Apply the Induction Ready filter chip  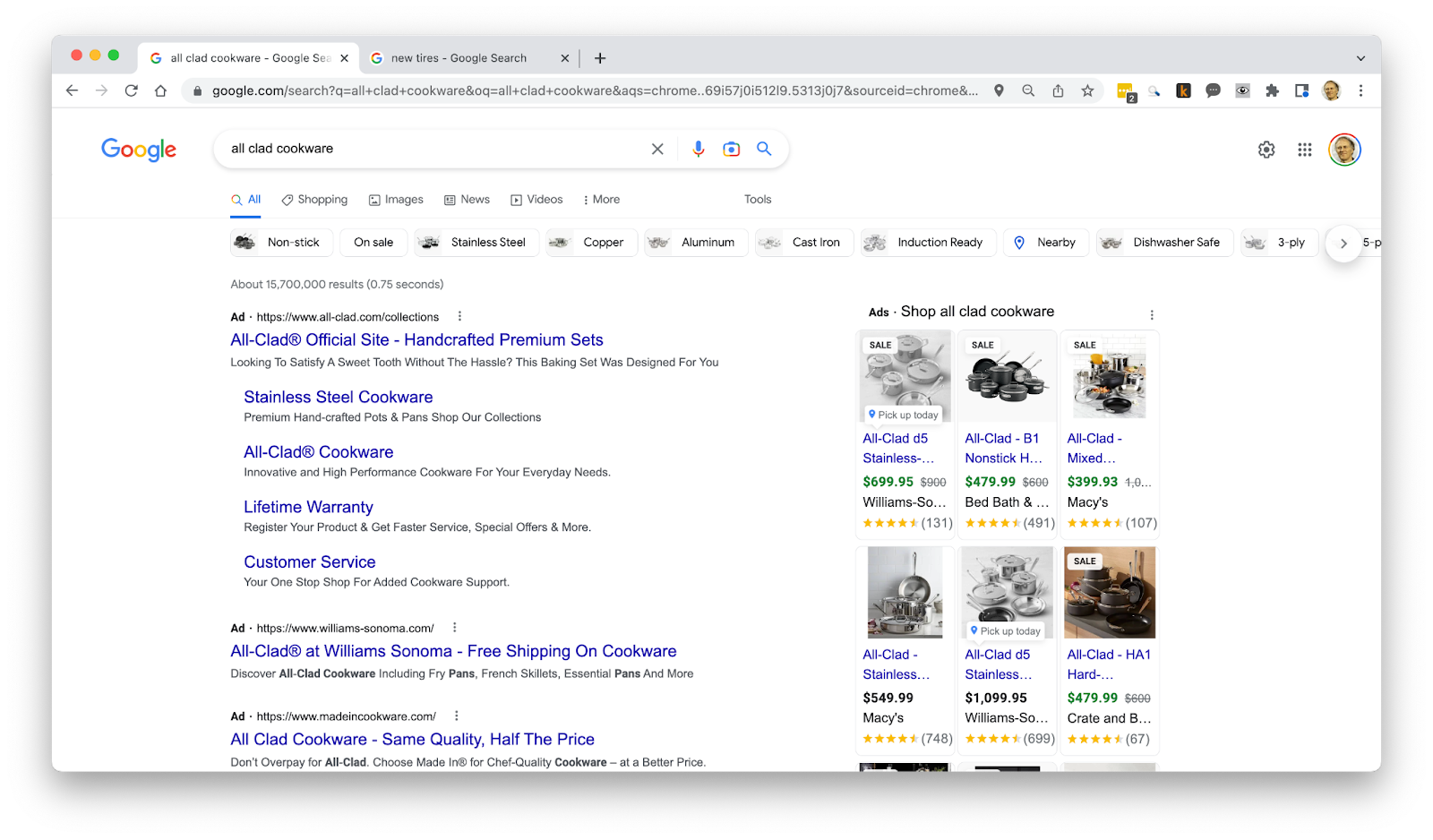click(x=929, y=243)
